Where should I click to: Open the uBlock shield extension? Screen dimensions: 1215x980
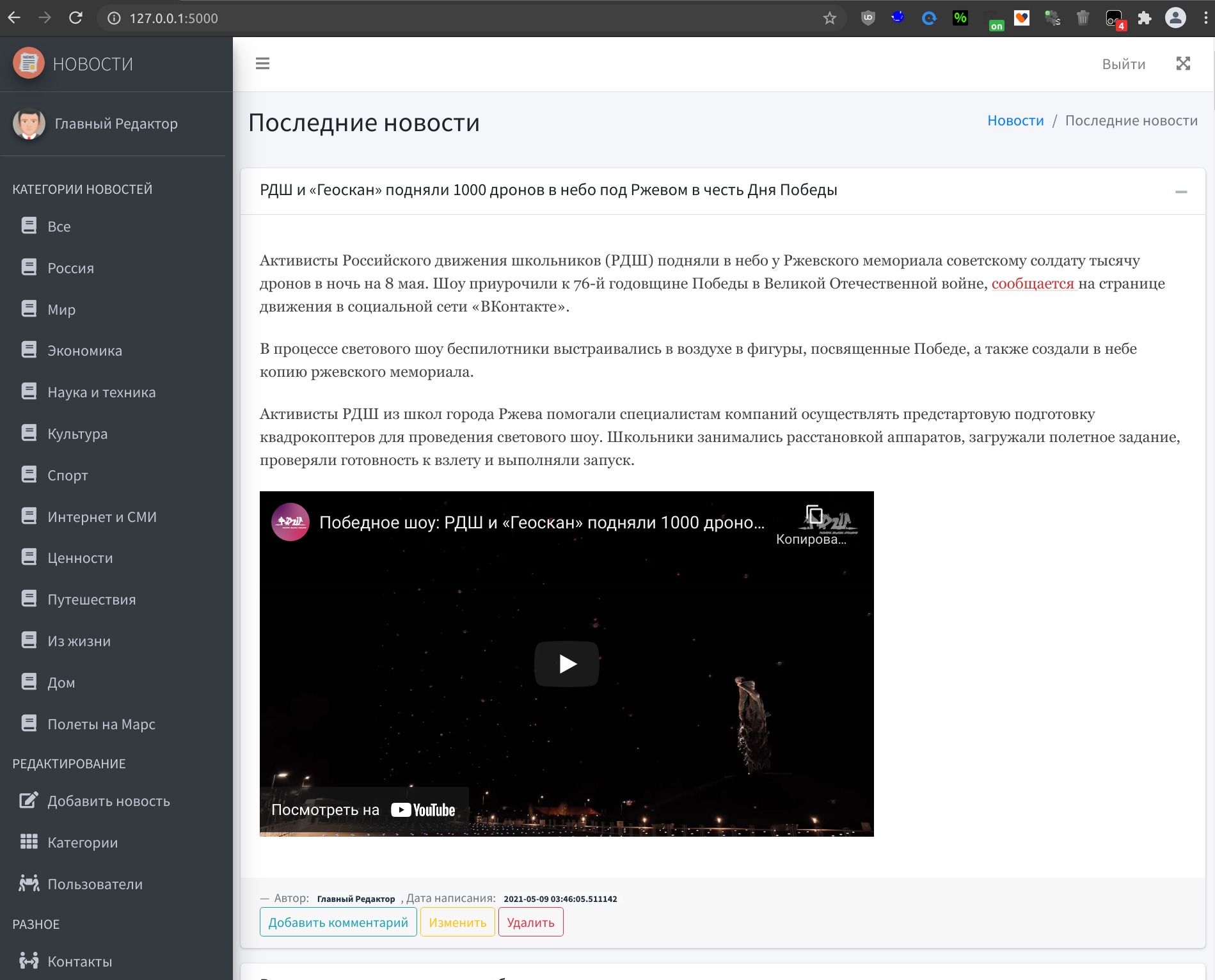coord(868,18)
